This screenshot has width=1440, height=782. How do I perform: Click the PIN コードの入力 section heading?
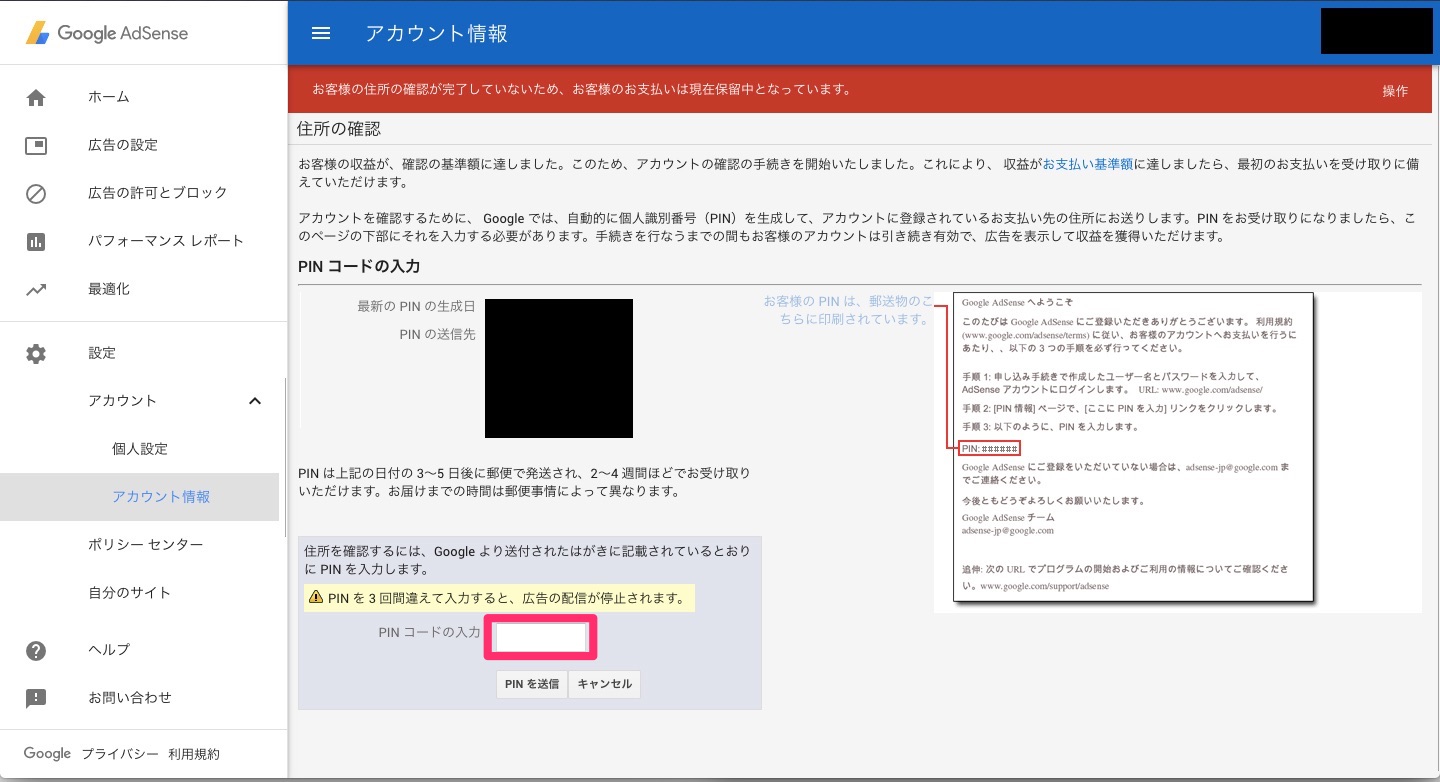click(359, 267)
